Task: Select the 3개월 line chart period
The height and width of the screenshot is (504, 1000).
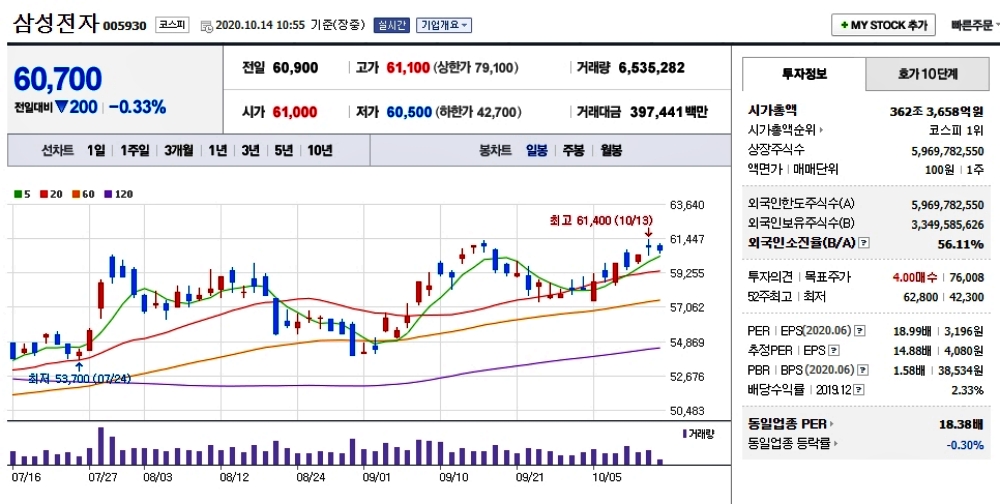Action: (x=179, y=151)
